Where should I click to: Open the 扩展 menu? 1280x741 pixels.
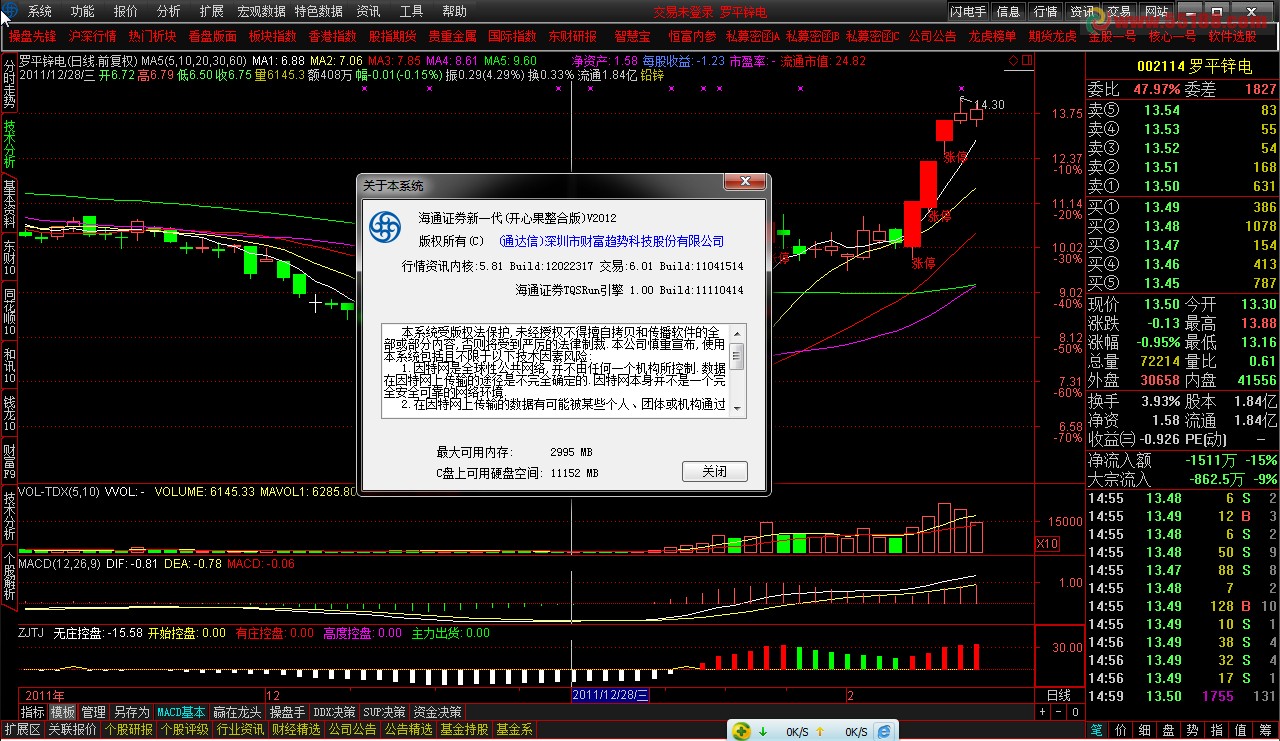click(212, 12)
